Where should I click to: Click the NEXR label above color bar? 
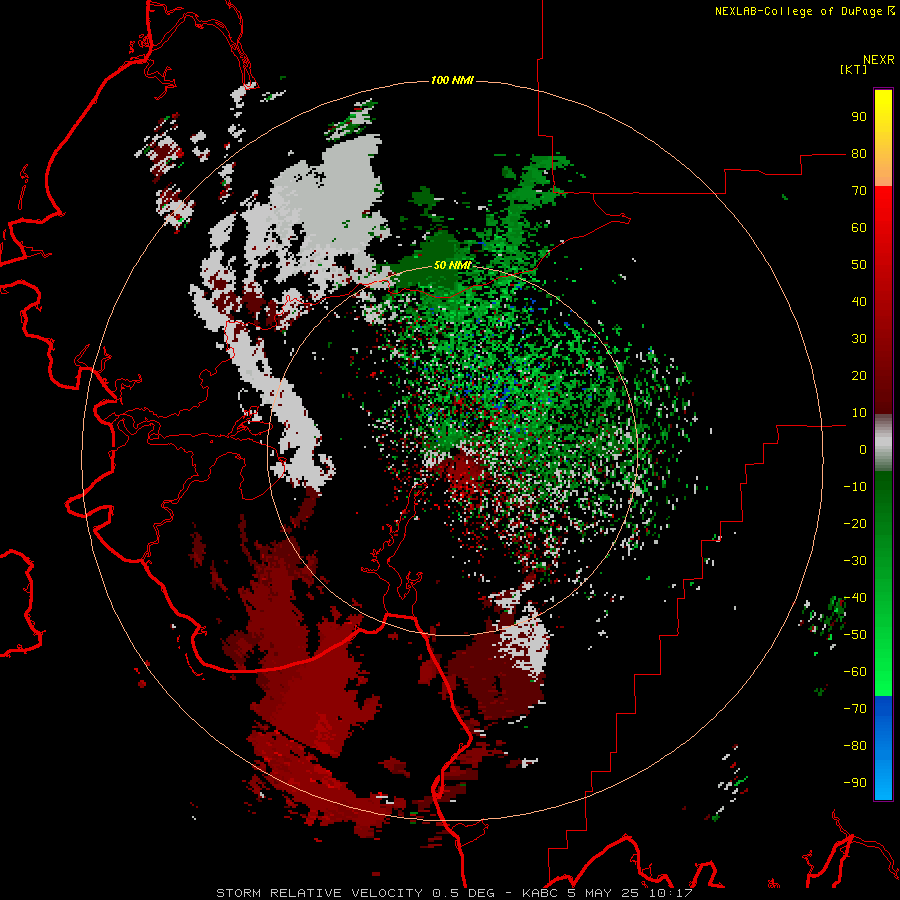878,60
